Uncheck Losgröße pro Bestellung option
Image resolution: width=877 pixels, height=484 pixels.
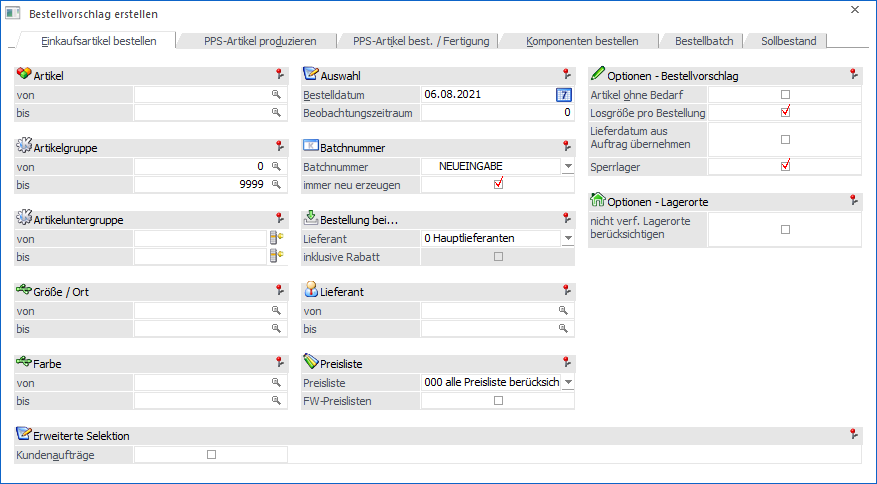[x=785, y=112]
